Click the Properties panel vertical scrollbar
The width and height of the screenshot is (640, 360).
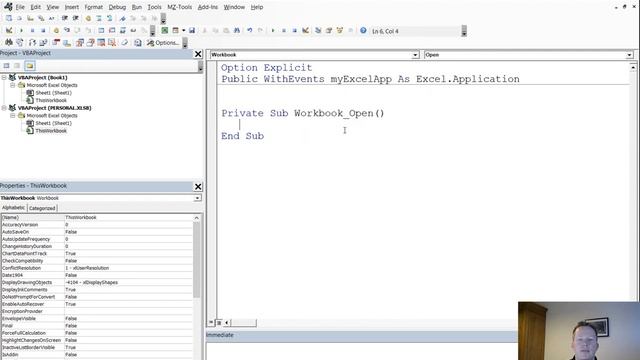point(196,259)
